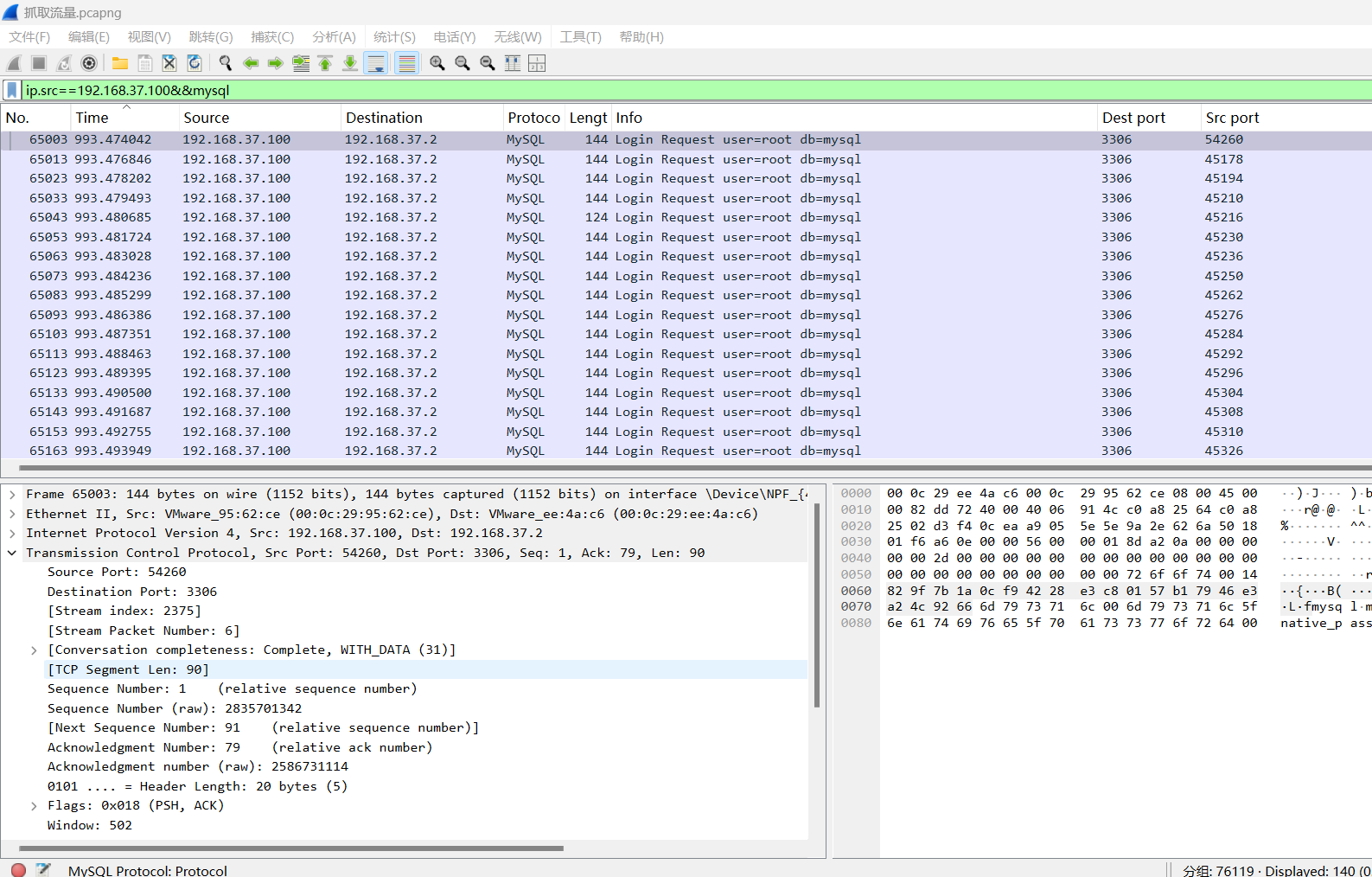Select the Stream index: 2375 field
This screenshot has height=877, width=1372.
[x=124, y=611]
